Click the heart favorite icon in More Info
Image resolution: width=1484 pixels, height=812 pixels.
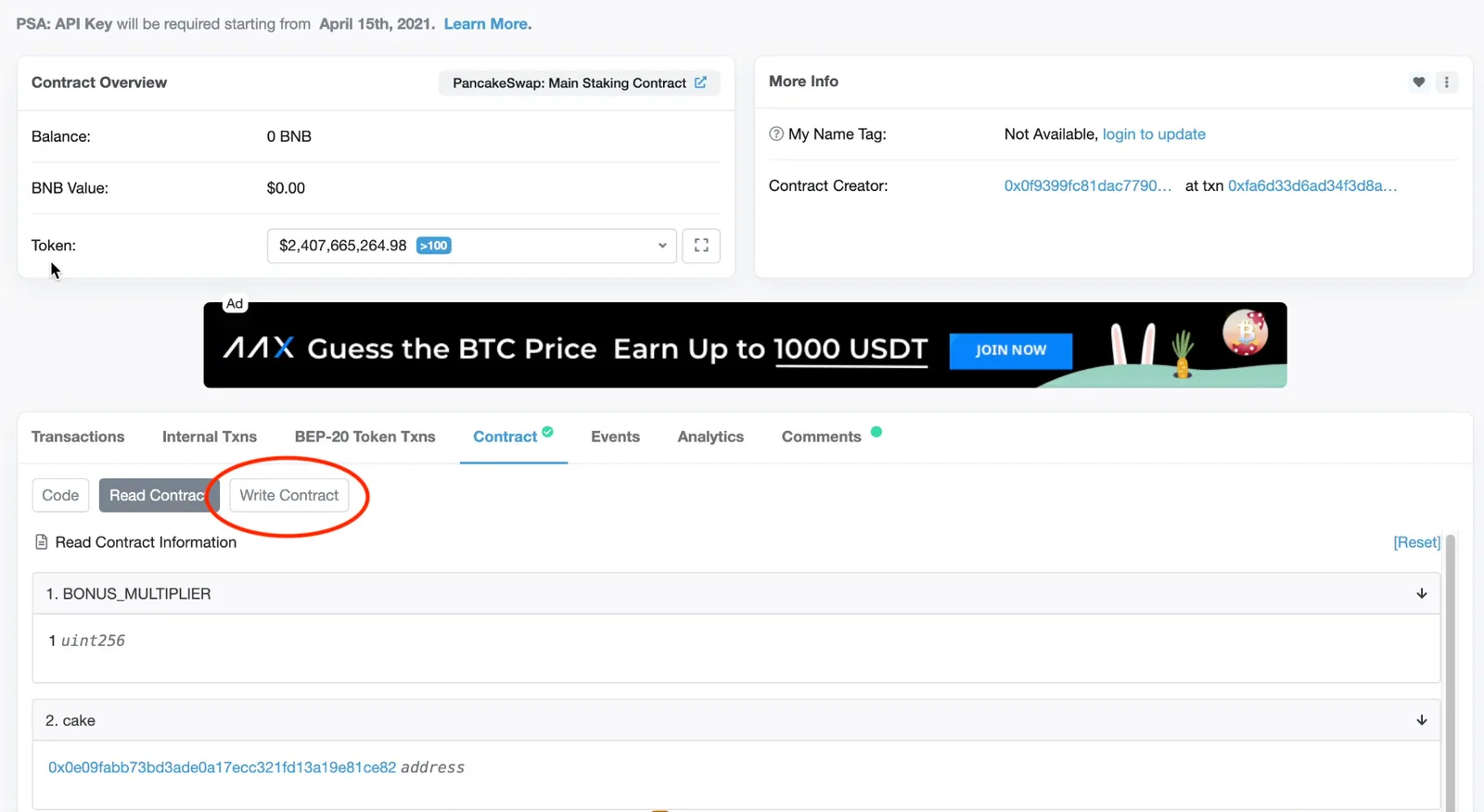tap(1418, 82)
